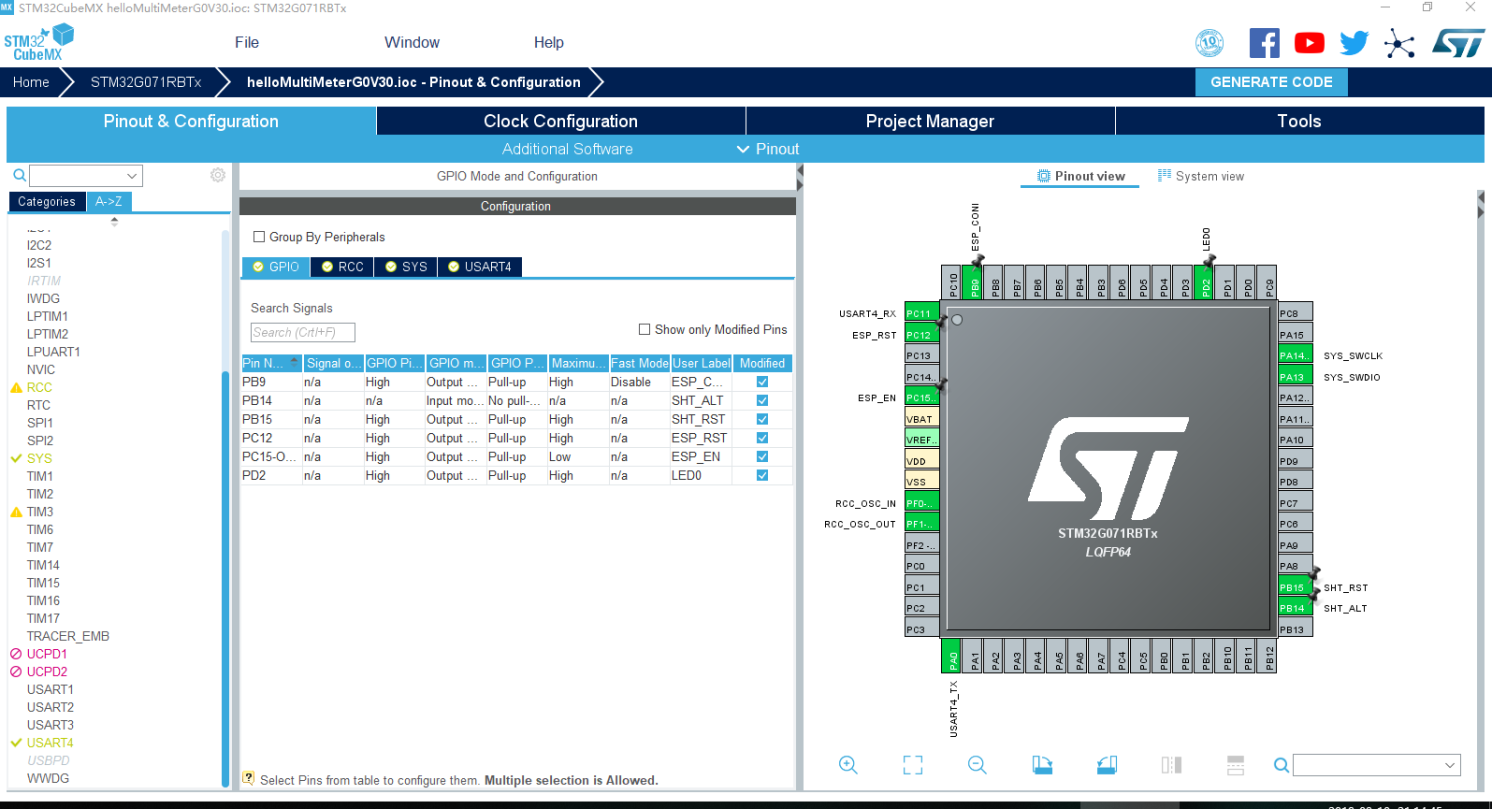This screenshot has width=1492, height=809.
Task: Toggle Modified checkbox for PB14 row
Action: point(762,400)
